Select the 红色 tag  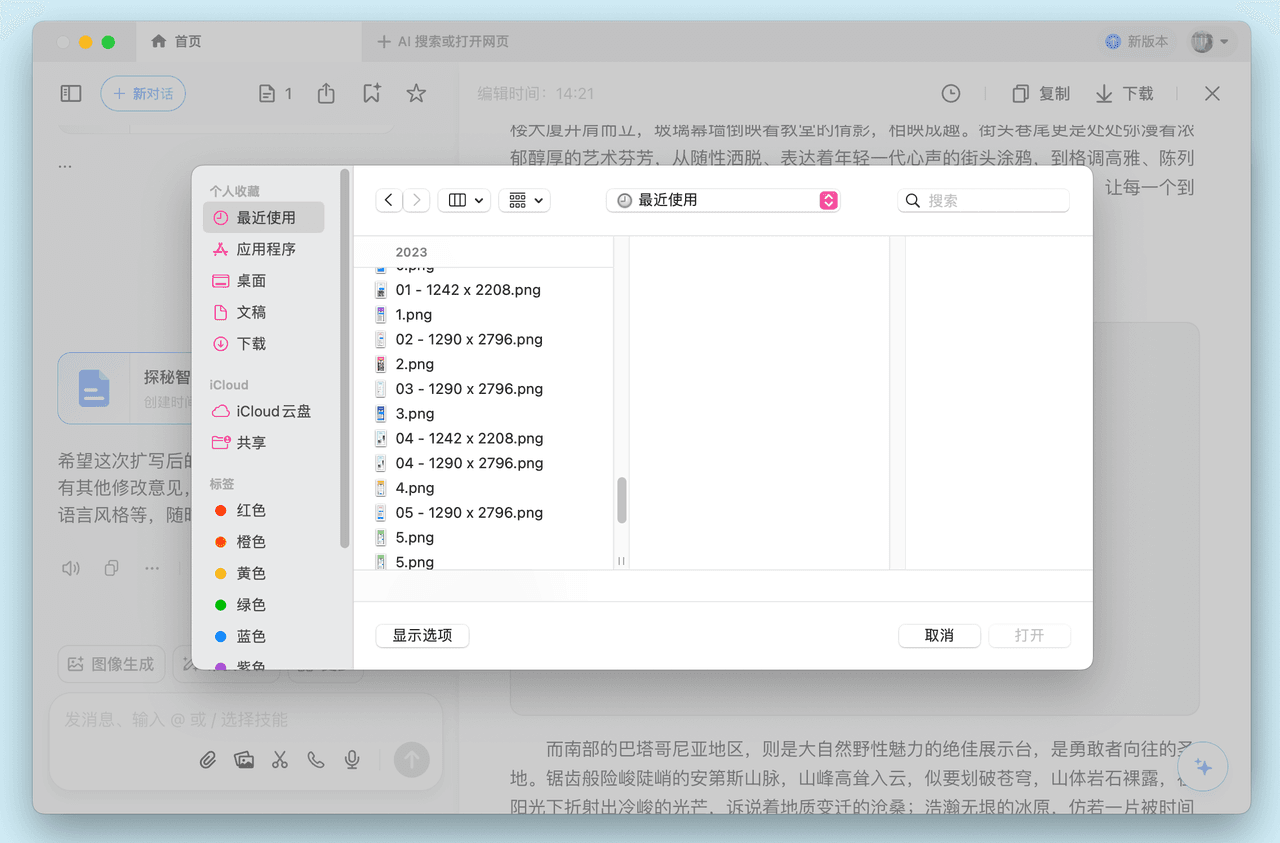coord(251,510)
